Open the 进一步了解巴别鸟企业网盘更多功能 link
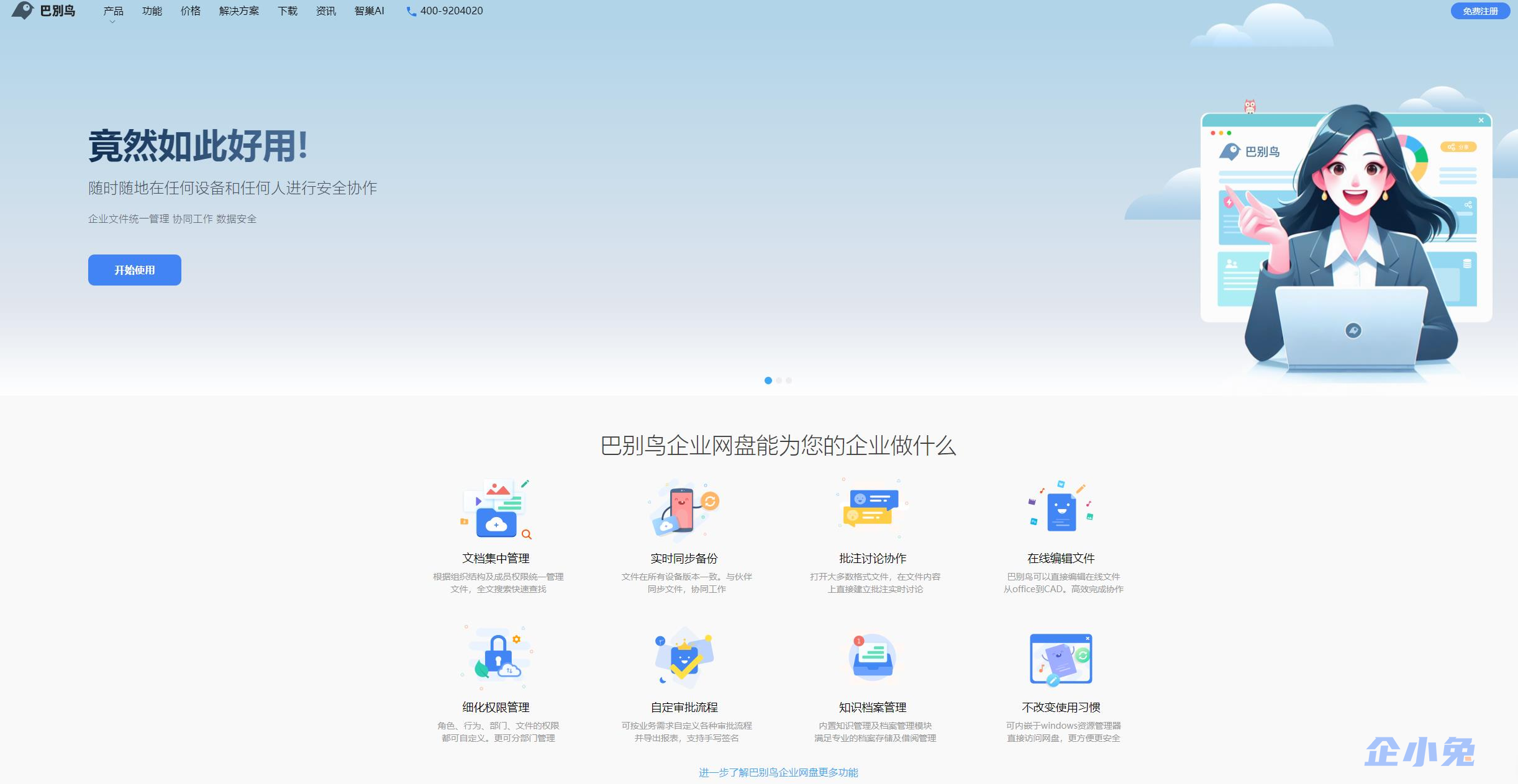Viewport: 1518px width, 784px height. [779, 773]
